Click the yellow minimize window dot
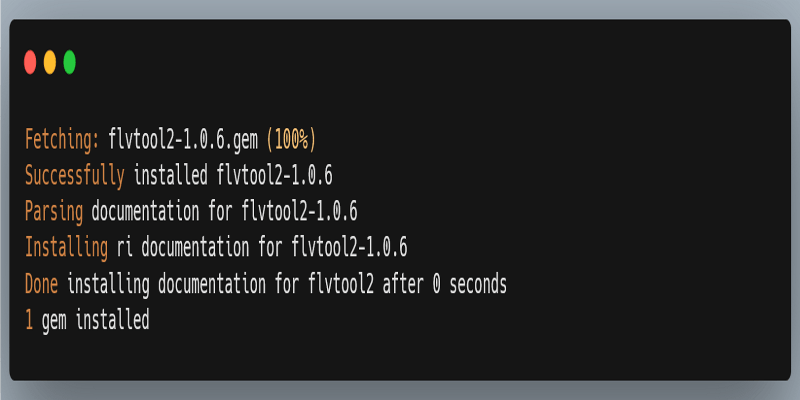The width and height of the screenshot is (800, 400). click(50, 63)
